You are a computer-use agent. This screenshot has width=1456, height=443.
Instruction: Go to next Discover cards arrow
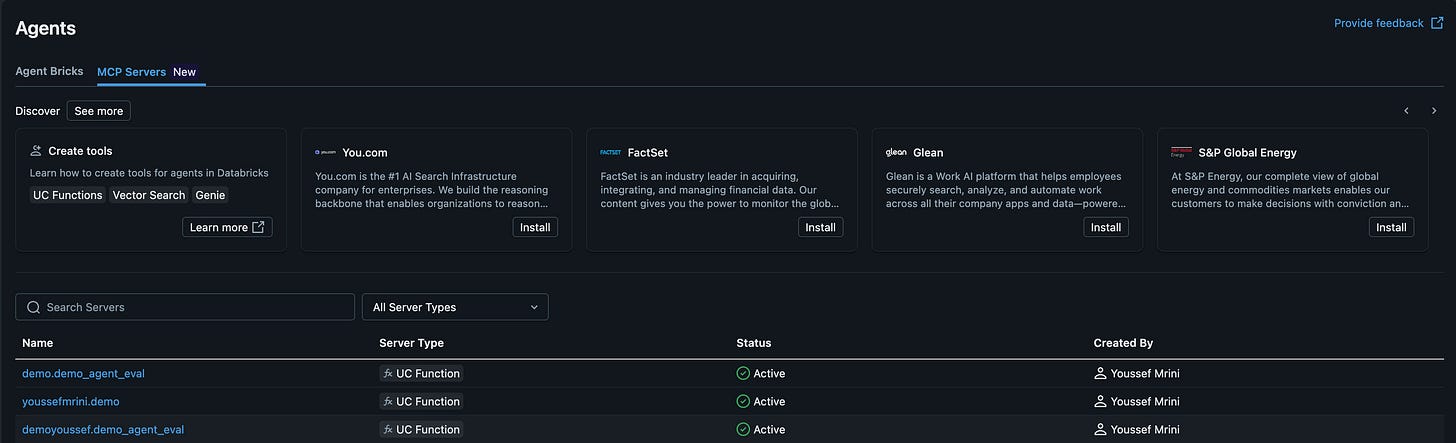pyautogui.click(x=1433, y=111)
